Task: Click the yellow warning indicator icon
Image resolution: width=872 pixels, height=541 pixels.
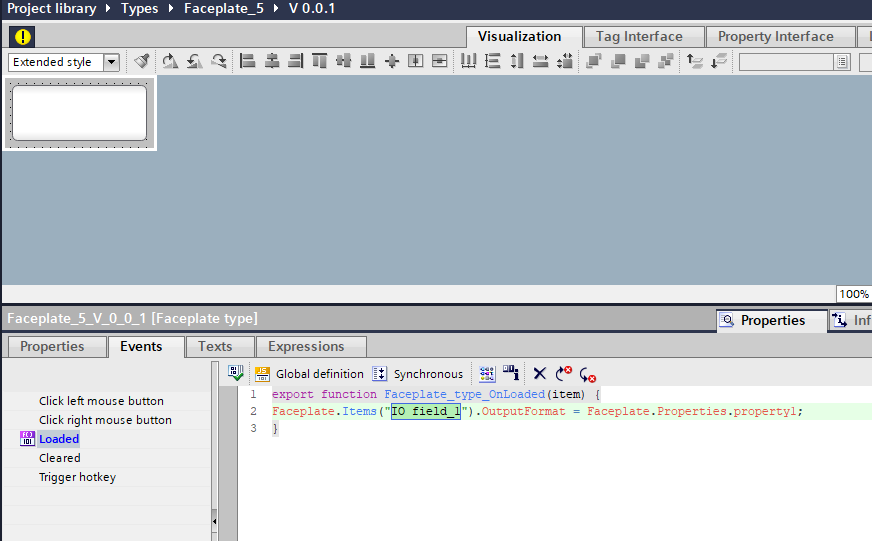Action: tap(22, 37)
